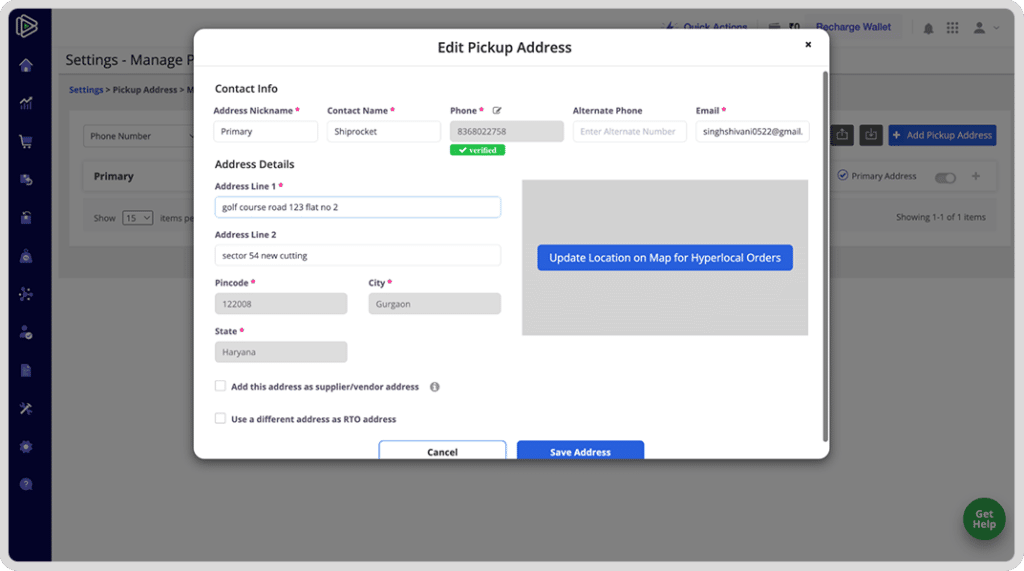Open the Orders cart icon in the sidebar
This screenshot has width=1024, height=571.
click(26, 141)
